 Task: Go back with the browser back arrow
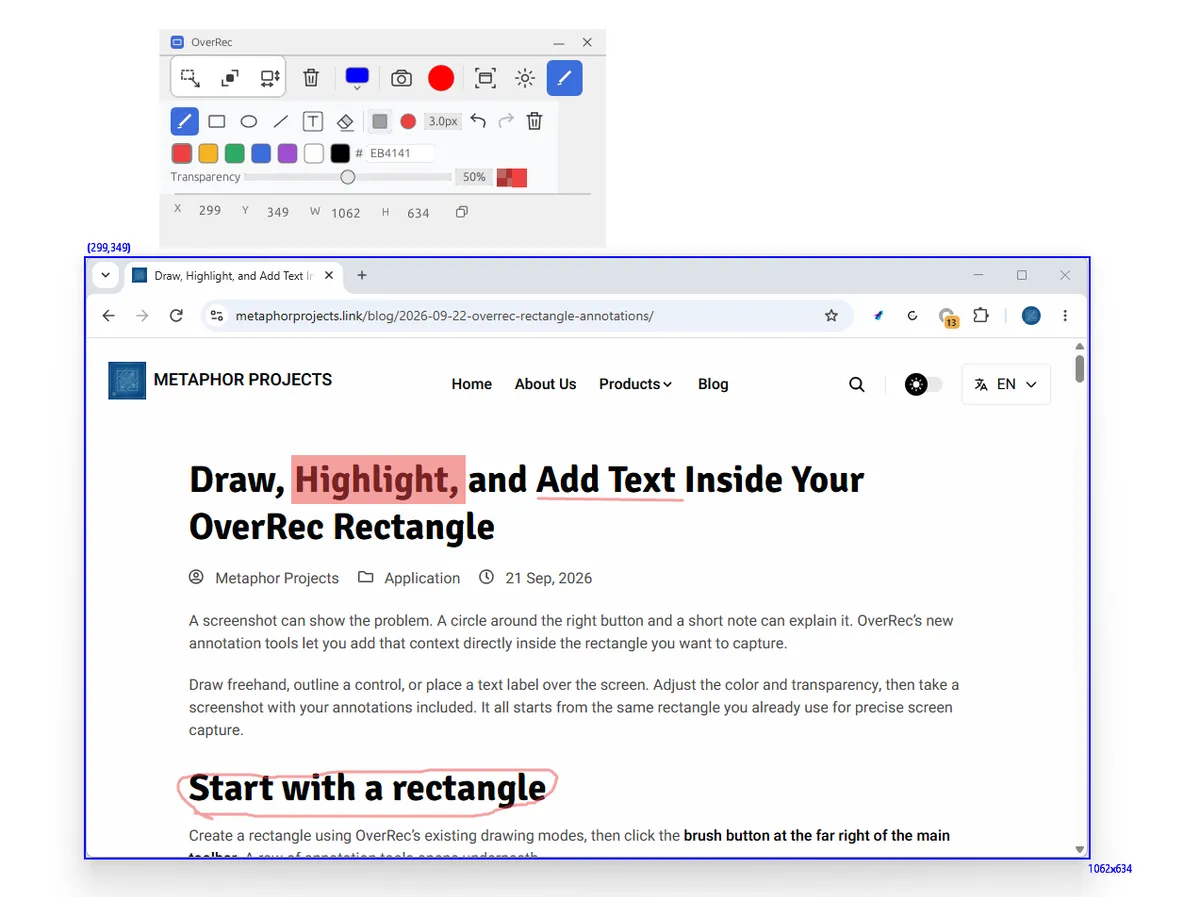109,316
